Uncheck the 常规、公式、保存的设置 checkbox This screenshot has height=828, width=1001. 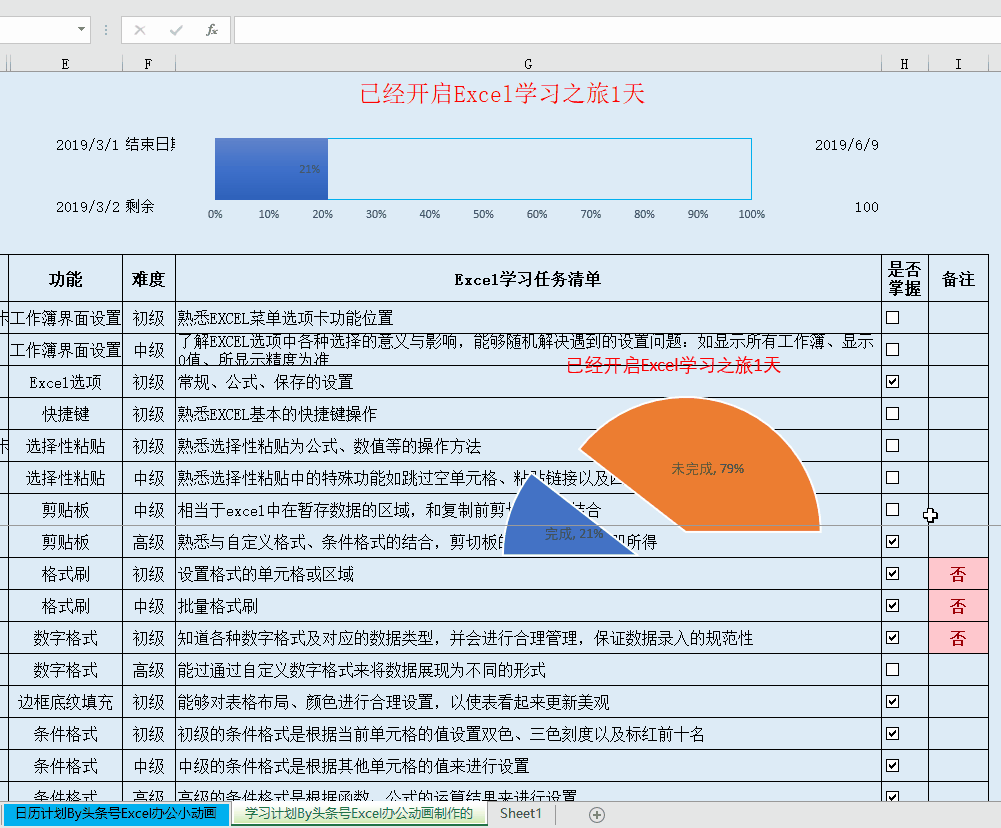(892, 381)
